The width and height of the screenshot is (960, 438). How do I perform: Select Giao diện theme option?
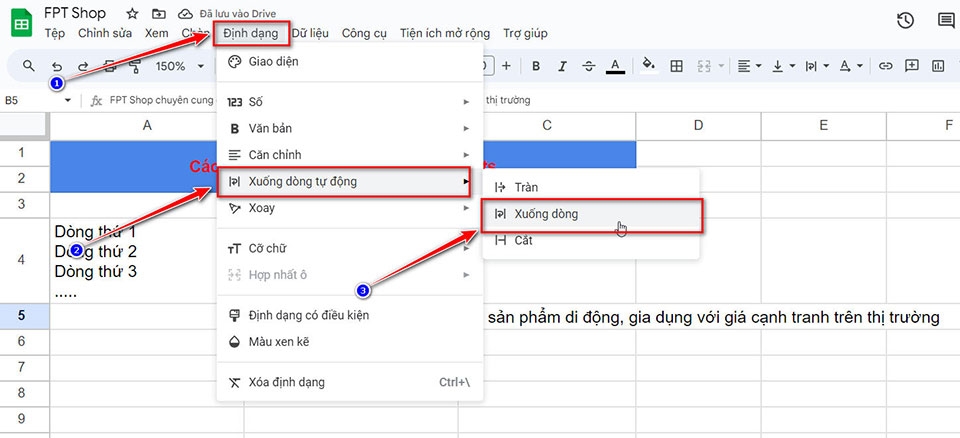coord(350,62)
